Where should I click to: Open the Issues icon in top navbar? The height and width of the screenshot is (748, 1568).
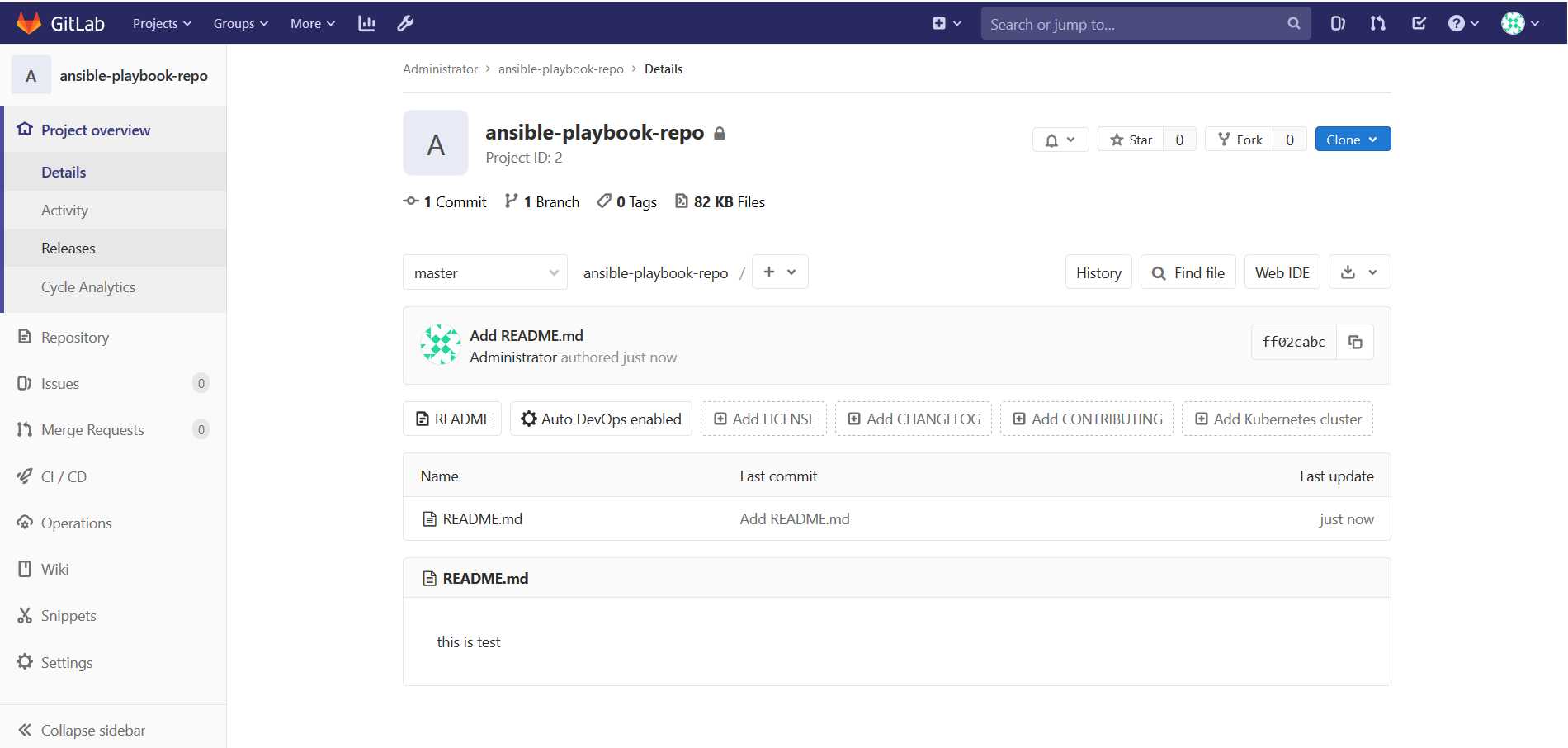1338,23
